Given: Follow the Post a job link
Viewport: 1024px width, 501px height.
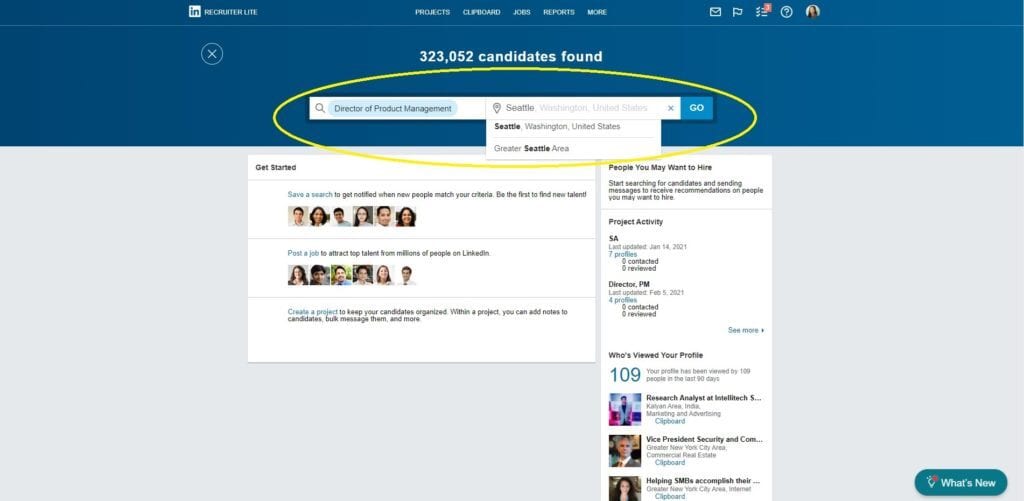Looking at the screenshot, I should coord(303,253).
